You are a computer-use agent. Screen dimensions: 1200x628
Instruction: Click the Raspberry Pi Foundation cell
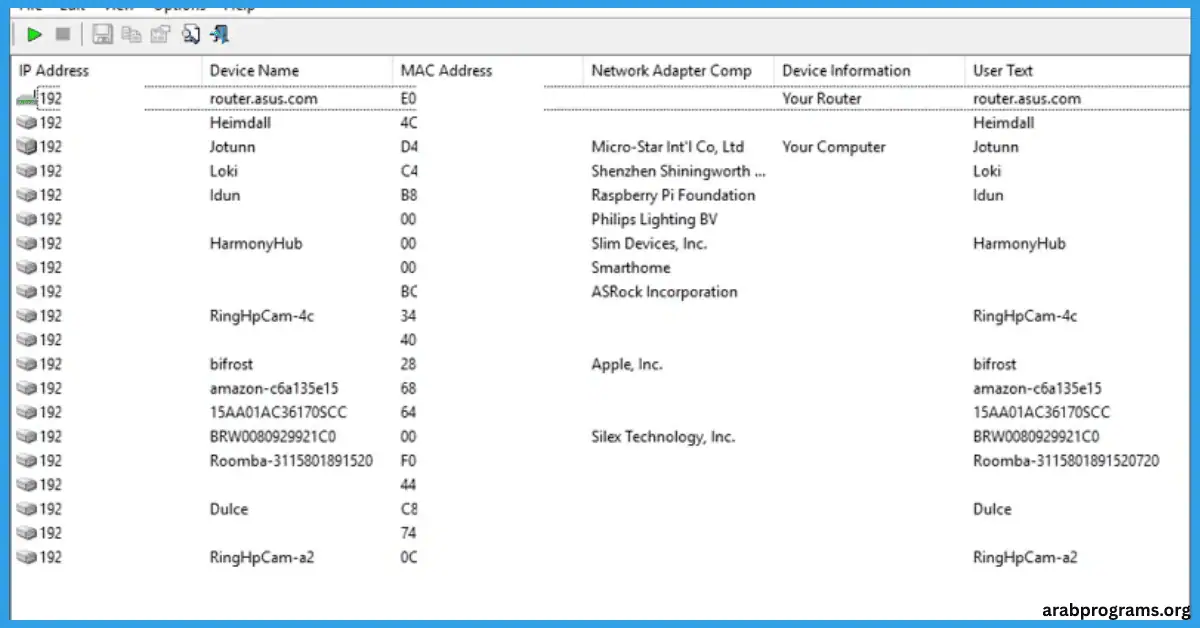click(673, 195)
